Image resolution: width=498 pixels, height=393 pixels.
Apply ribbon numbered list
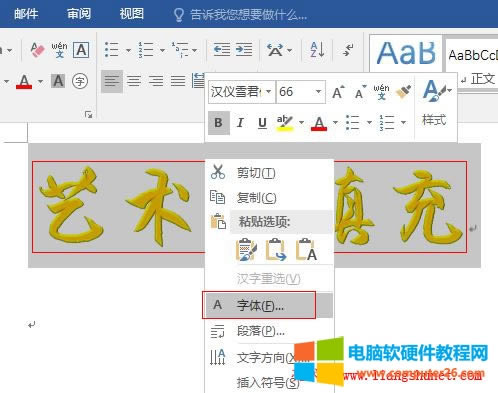(146, 50)
